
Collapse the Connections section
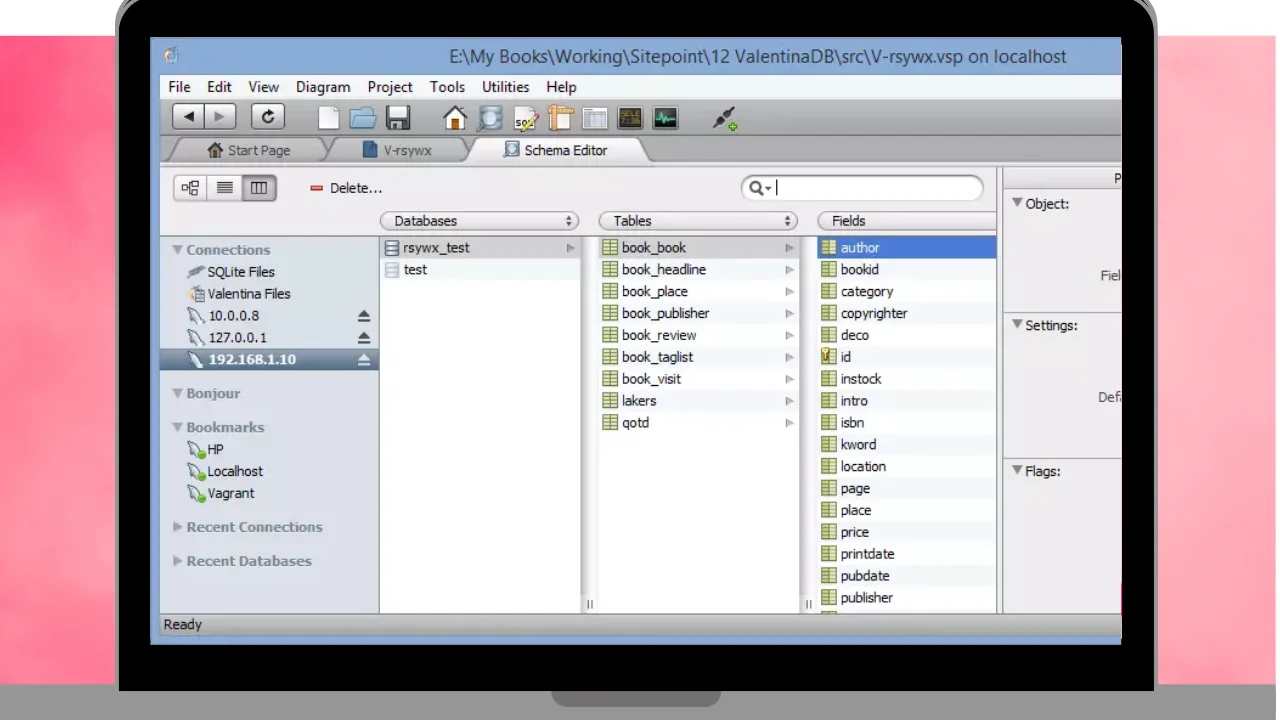177,250
